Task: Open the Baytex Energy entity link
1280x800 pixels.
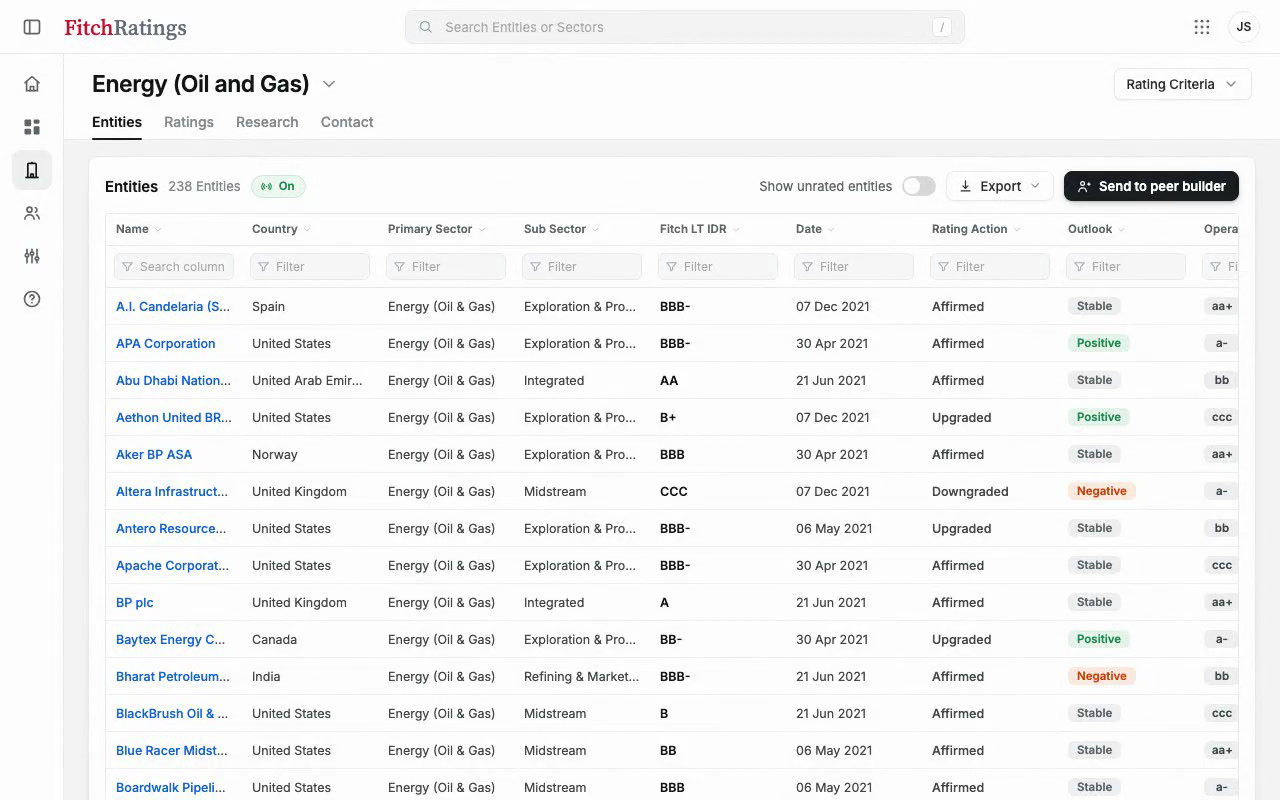Action: (171, 639)
